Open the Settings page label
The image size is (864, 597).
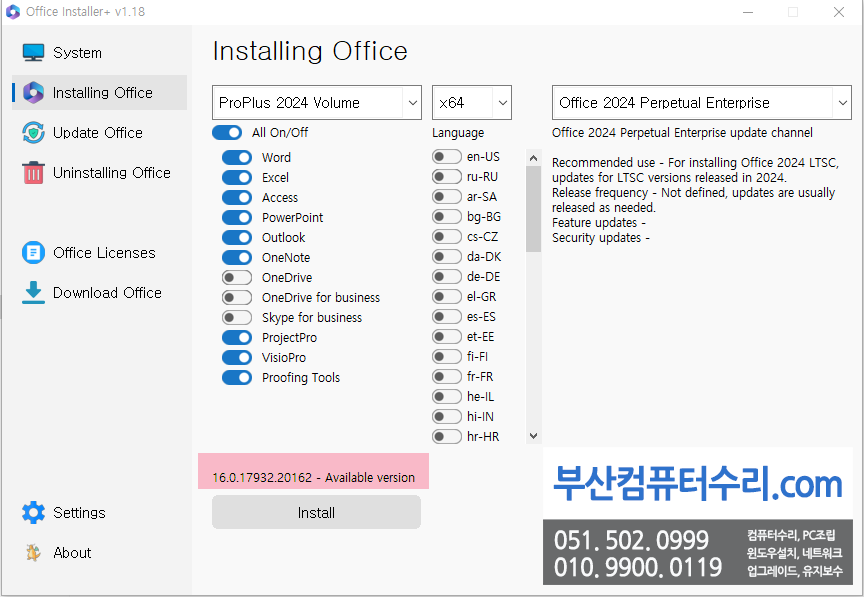click(x=79, y=513)
